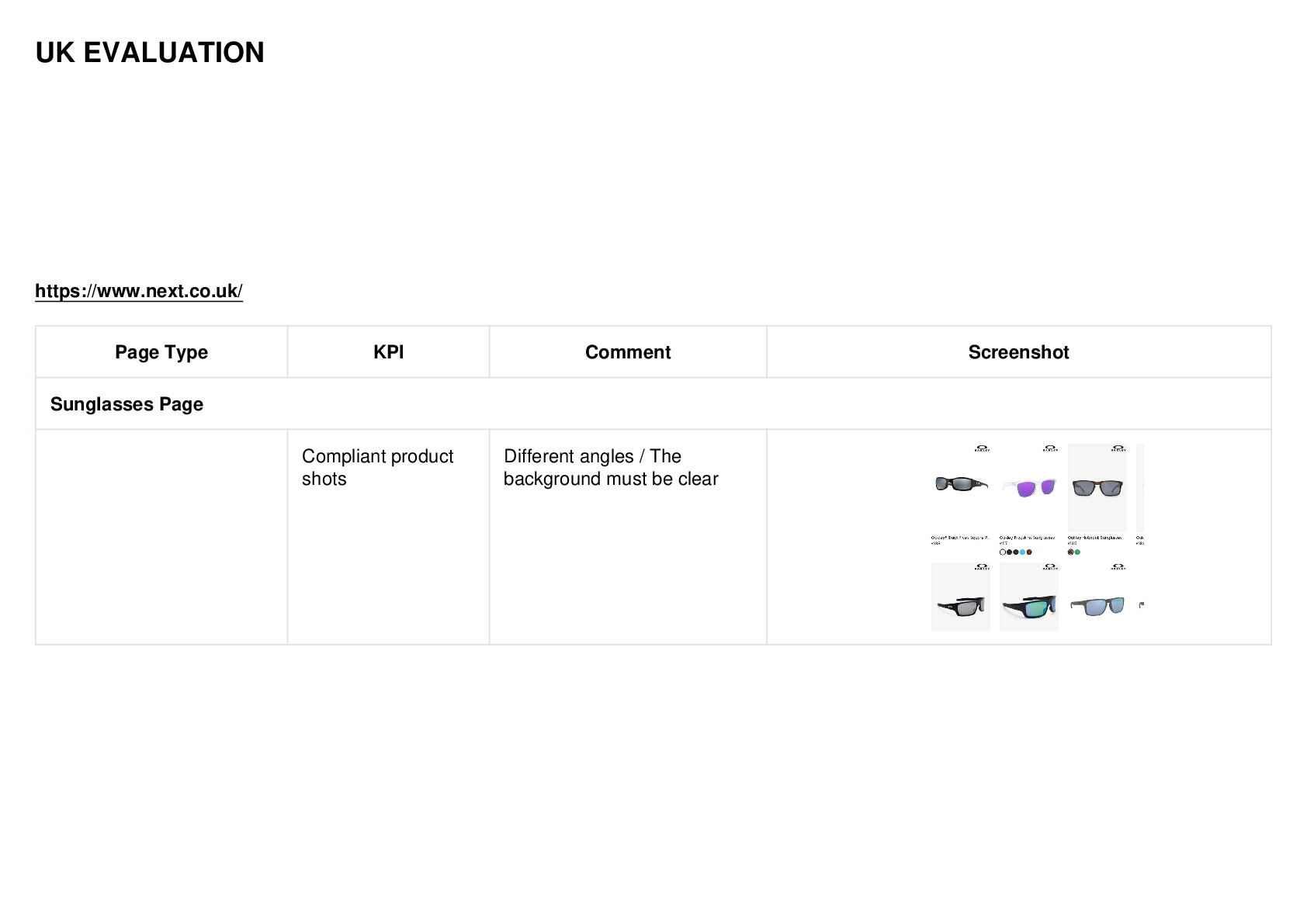Choose the white color swatch under Frogskins
Viewport: 1307px width, 924px height.
coord(1003,552)
